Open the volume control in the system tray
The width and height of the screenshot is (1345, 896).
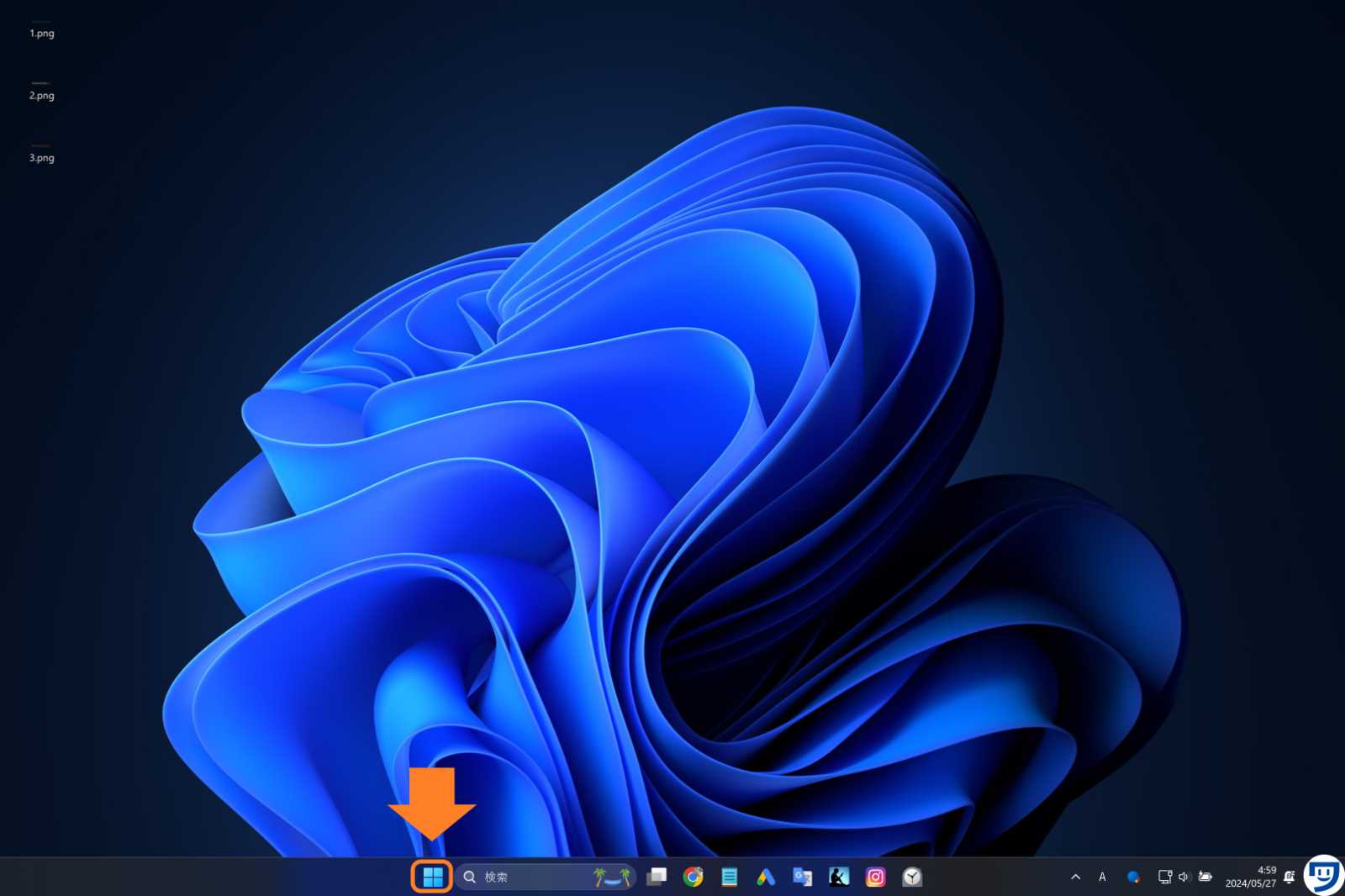point(1185,877)
